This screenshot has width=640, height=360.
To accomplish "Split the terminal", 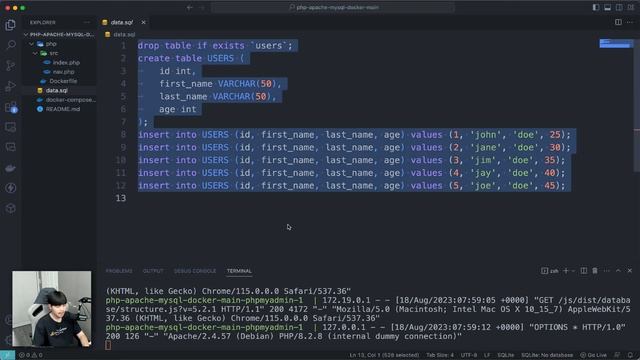I will (x=584, y=271).
